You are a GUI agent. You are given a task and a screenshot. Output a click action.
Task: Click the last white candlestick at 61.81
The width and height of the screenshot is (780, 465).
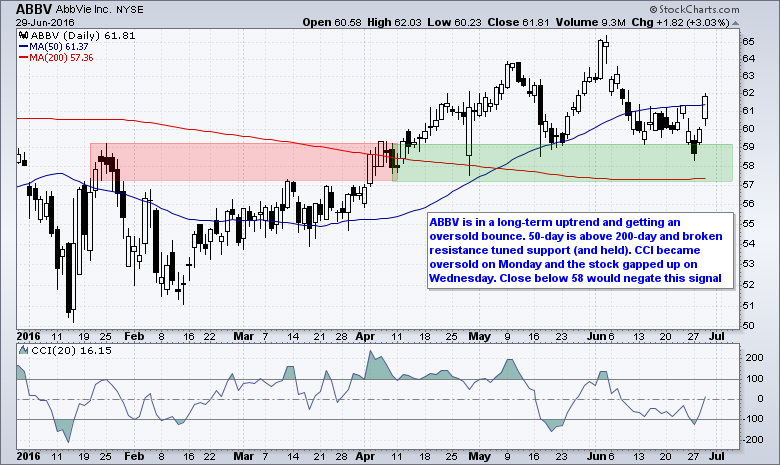coord(705,107)
